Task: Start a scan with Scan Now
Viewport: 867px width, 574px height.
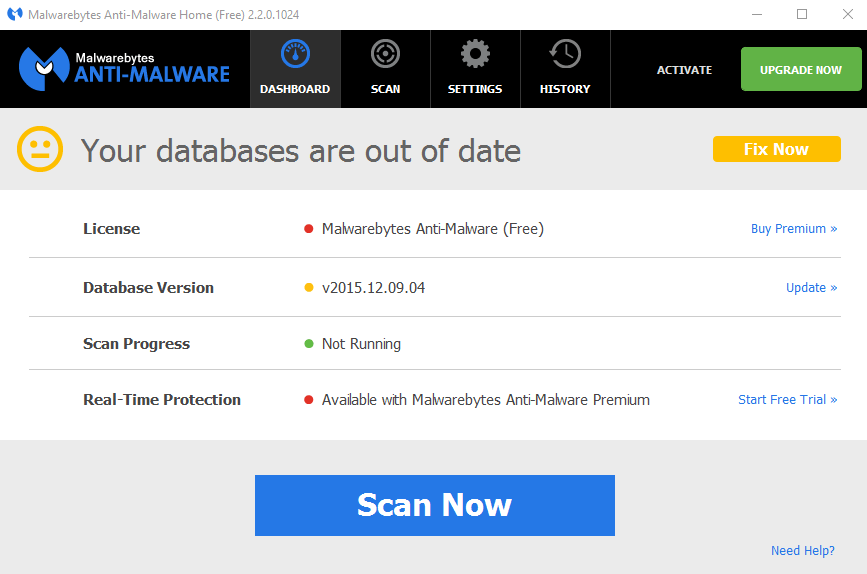Action: click(435, 505)
